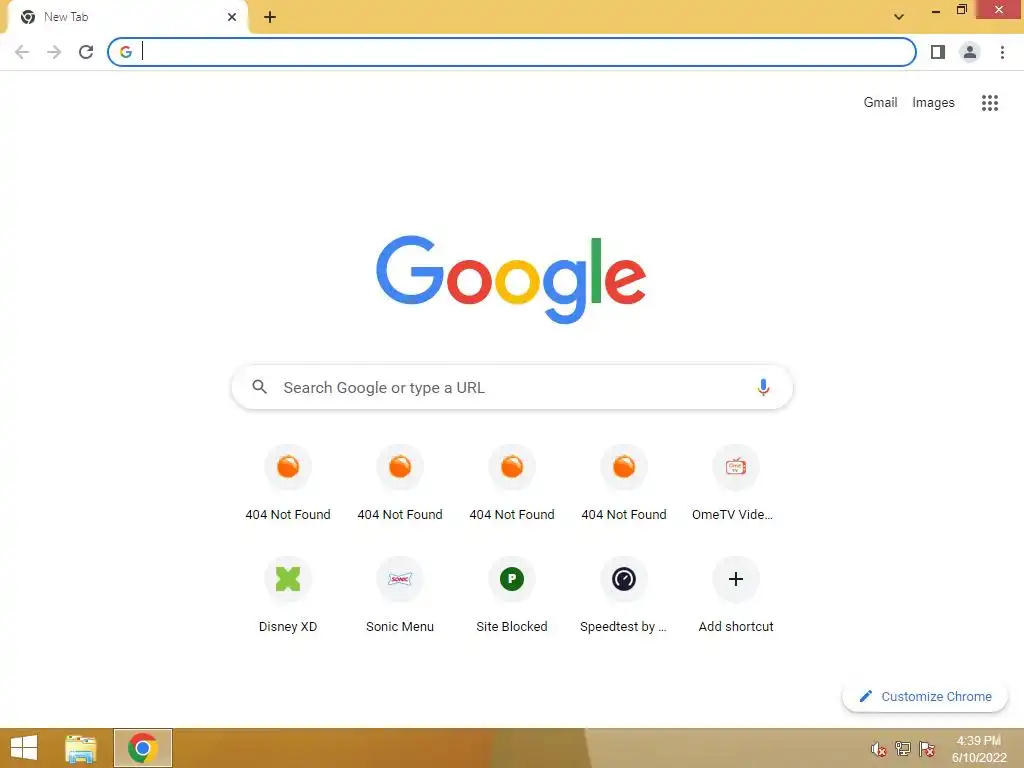Open the taskbar clock showing 4:39 PM
Screen dimensions: 1024x768
coord(979,749)
